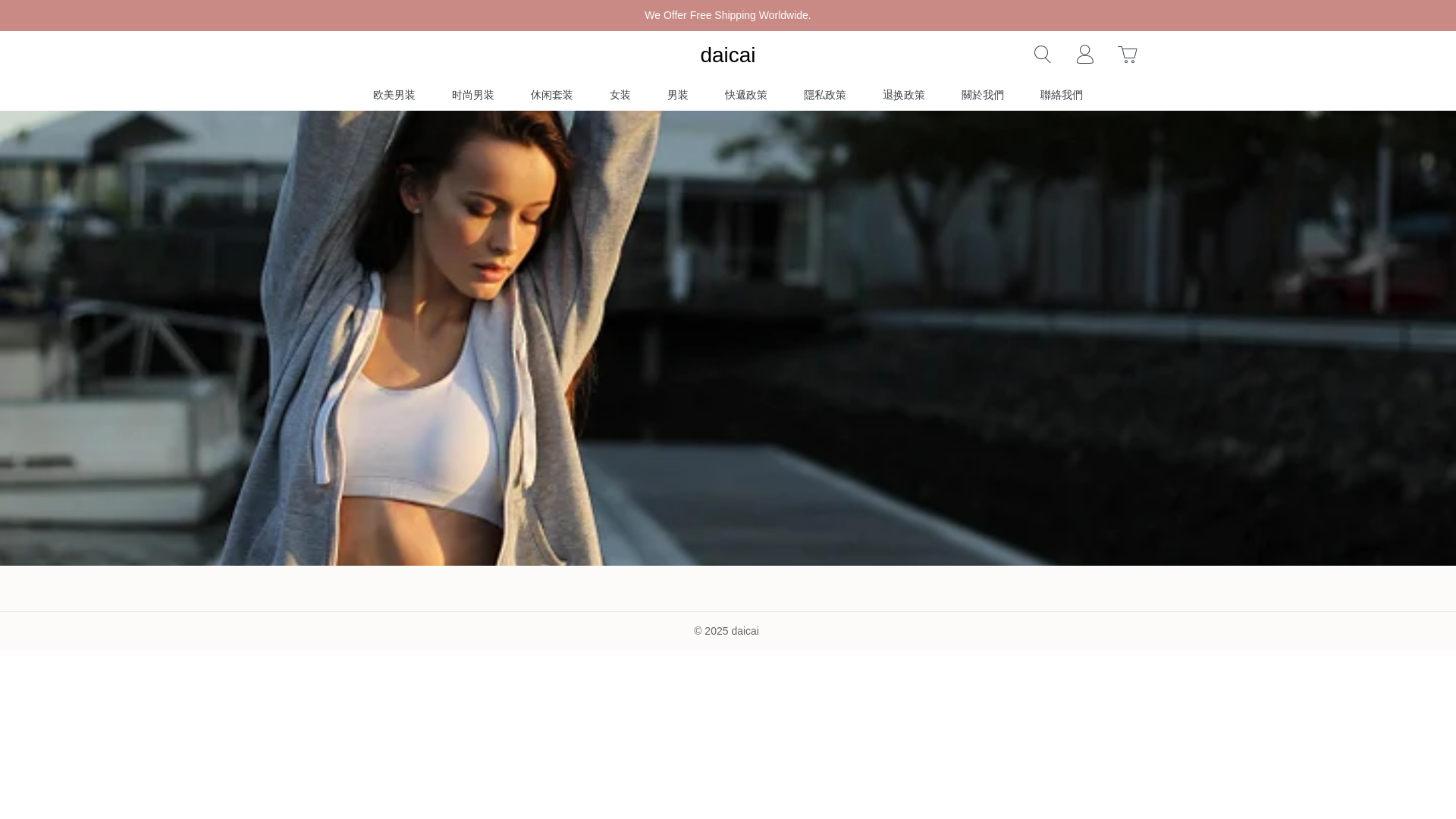This screenshot has height=819, width=1456.
Task: Click the pink announcement bar background
Action: tap(303, 15)
